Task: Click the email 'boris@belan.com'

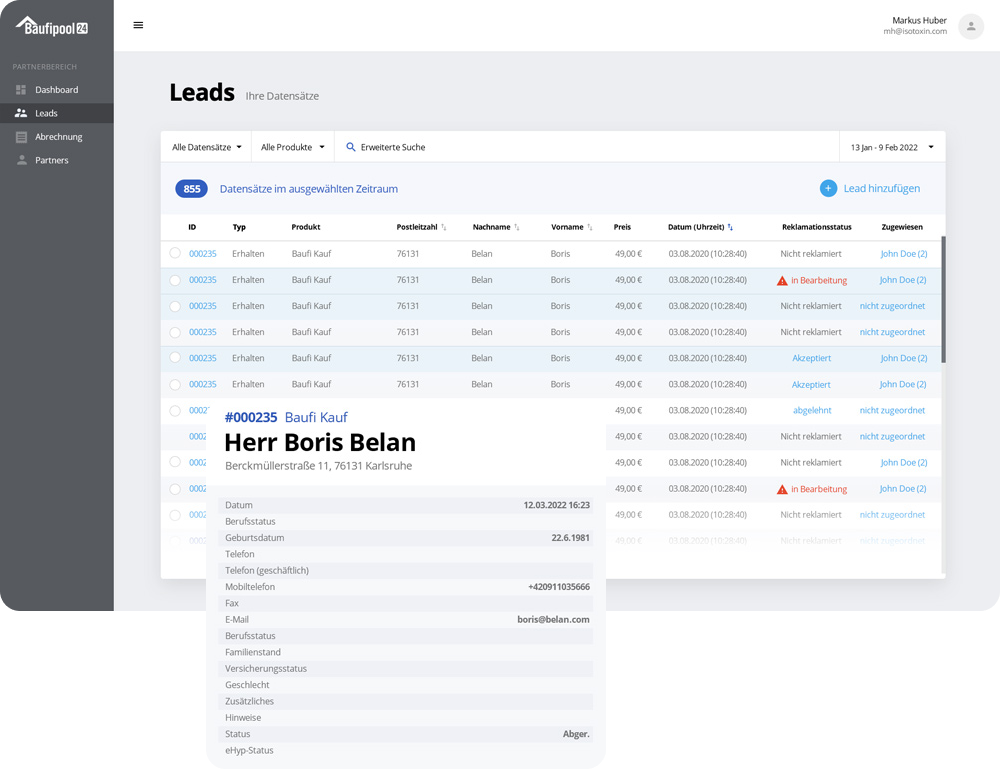Action: 553,619
